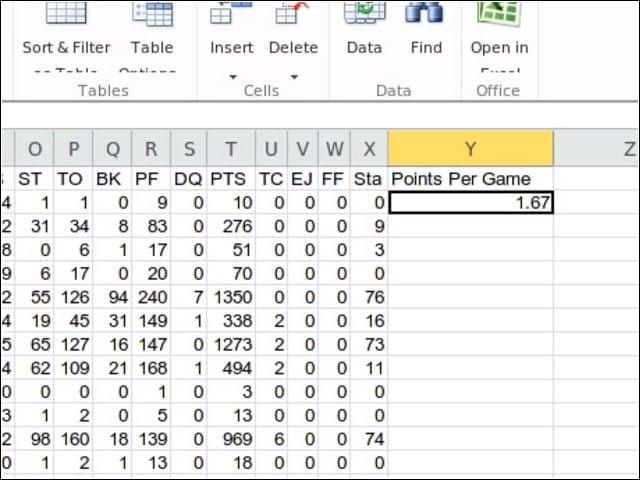The width and height of the screenshot is (640, 480).
Task: Click the 'TO' header cell
Action: [x=73, y=179]
